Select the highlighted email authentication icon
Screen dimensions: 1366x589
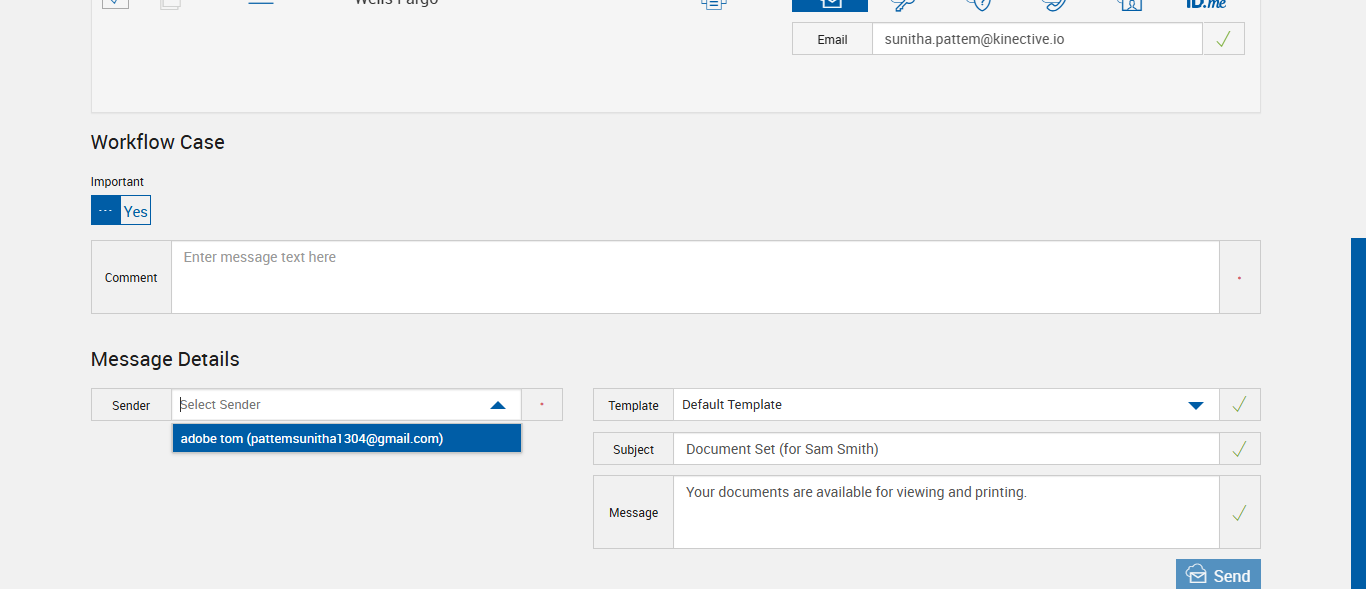830,4
